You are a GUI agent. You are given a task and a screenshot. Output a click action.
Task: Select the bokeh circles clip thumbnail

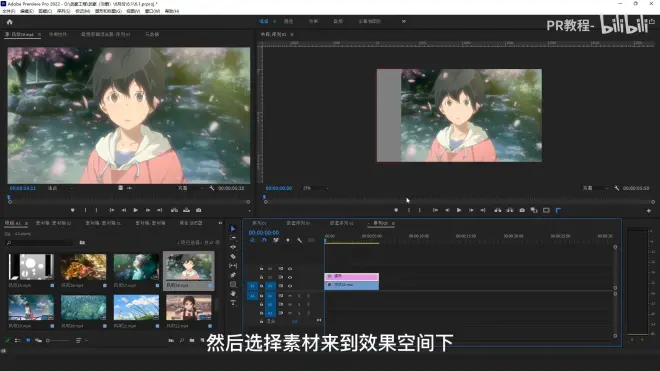(x=31, y=267)
